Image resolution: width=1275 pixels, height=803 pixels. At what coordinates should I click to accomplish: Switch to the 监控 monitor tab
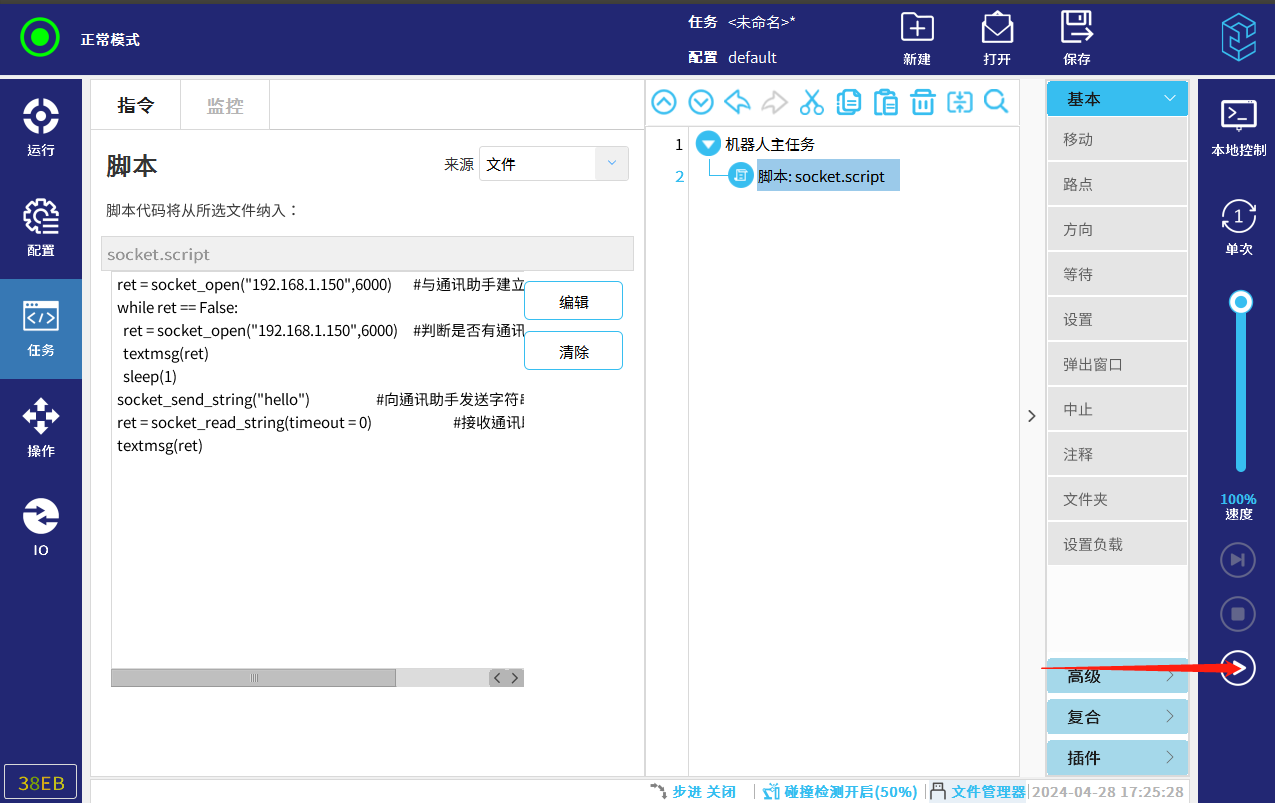click(225, 105)
